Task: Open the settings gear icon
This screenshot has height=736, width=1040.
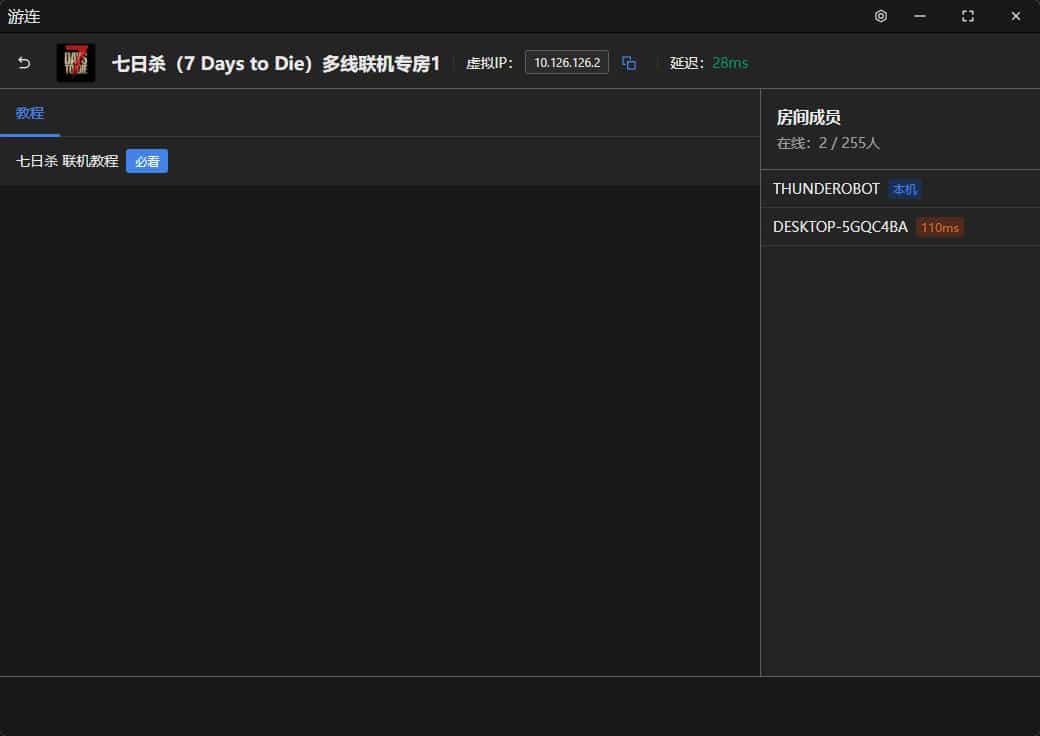Action: point(881,16)
